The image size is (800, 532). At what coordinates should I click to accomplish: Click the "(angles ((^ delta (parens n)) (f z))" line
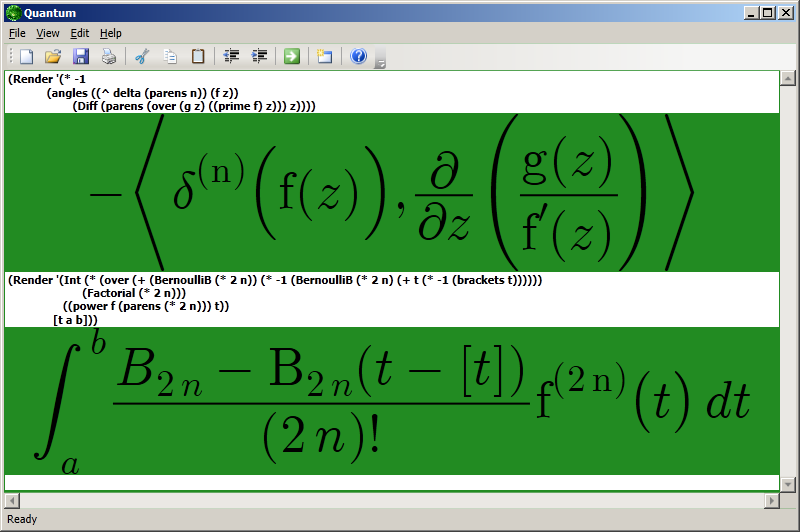coord(143,93)
